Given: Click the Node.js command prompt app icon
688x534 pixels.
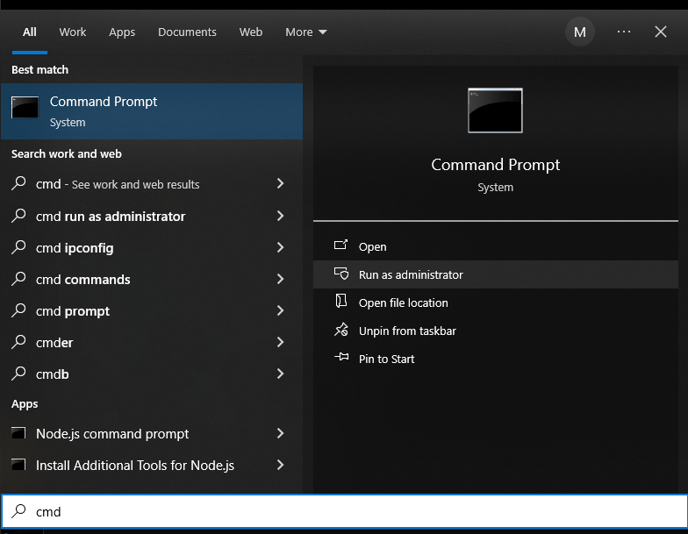Looking at the screenshot, I should tap(18, 434).
